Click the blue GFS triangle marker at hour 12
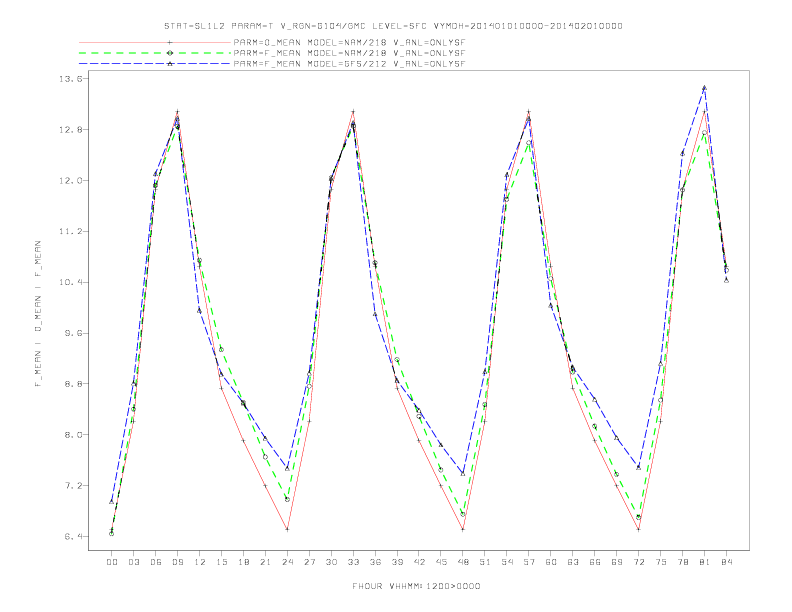 click(200, 311)
